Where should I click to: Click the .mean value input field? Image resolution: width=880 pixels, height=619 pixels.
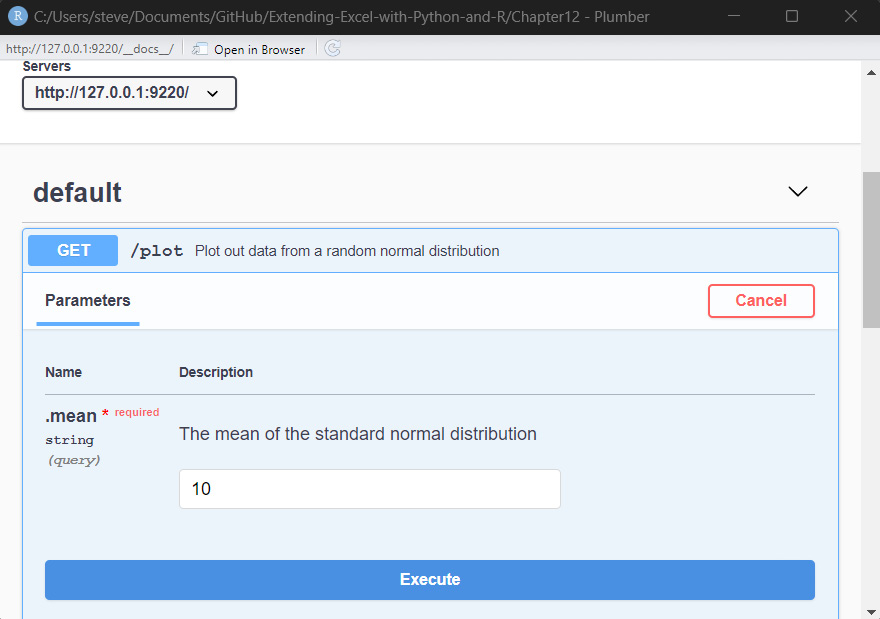[x=370, y=489]
